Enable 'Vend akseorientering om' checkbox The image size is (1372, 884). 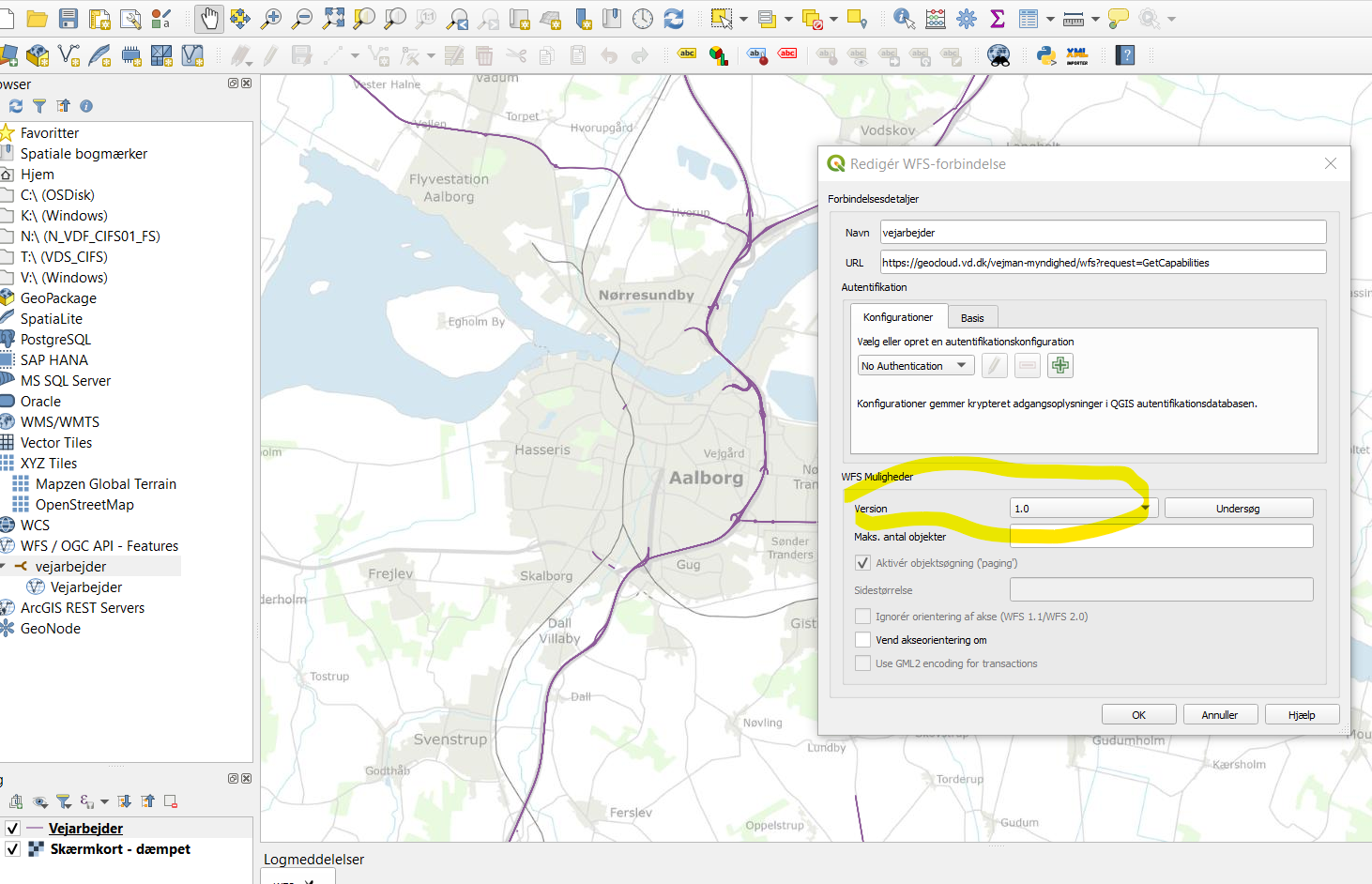click(862, 640)
